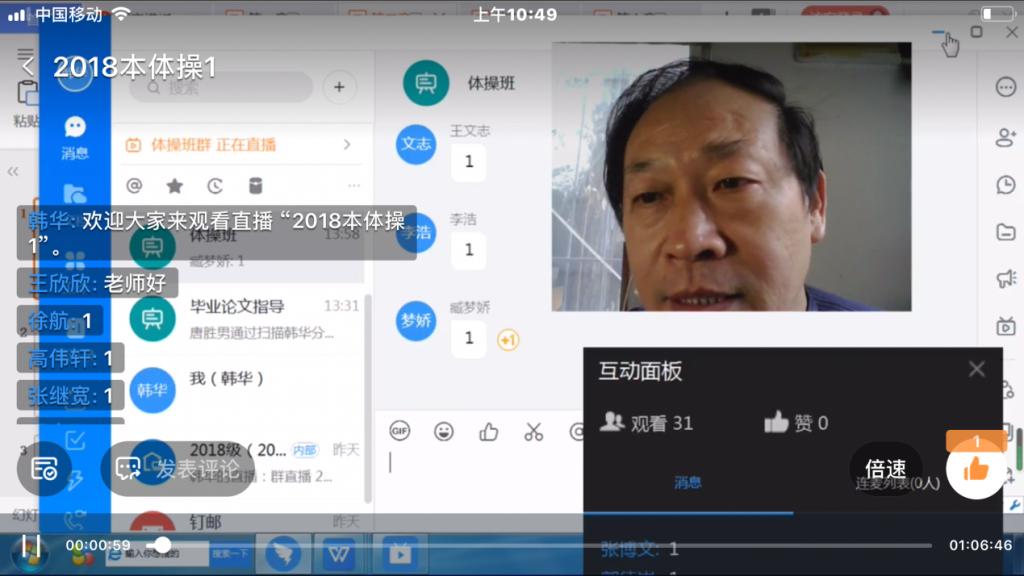
Task: Click the video progress slider handle
Action: (161, 545)
